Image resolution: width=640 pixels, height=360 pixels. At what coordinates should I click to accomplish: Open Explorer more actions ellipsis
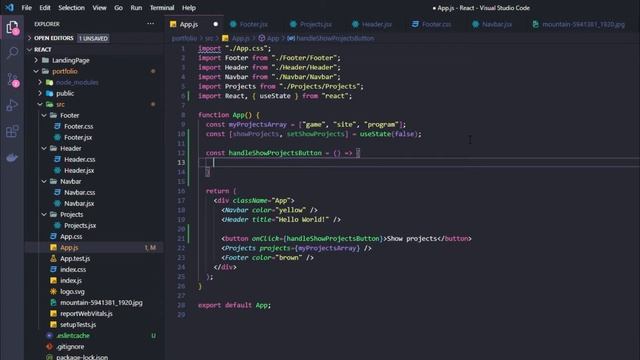[151, 24]
